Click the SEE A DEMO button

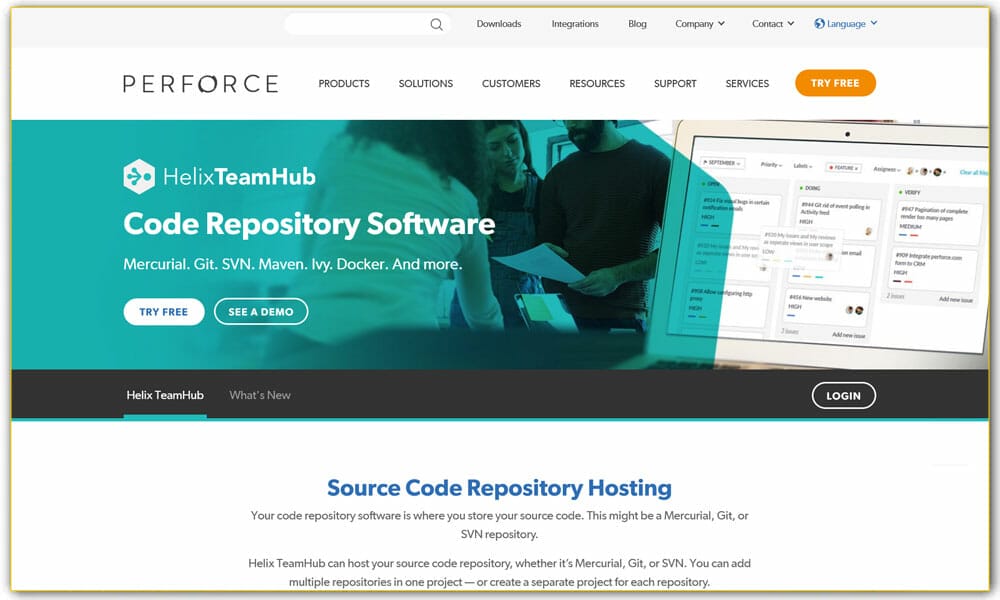pos(261,312)
